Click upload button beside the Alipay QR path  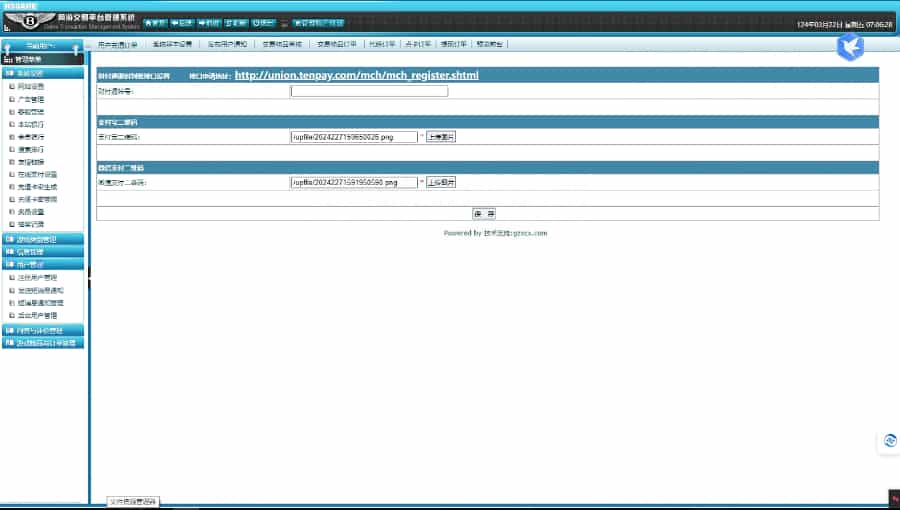point(441,137)
